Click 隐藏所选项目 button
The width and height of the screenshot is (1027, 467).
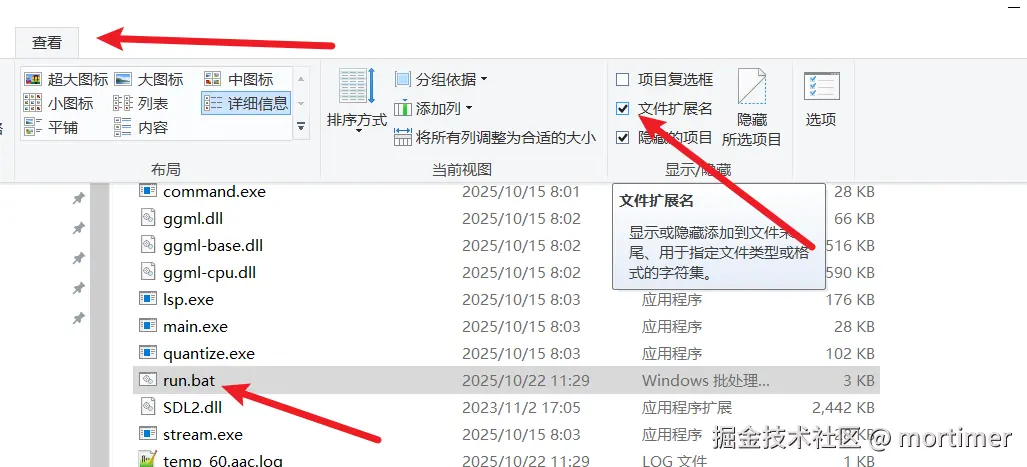coord(752,108)
